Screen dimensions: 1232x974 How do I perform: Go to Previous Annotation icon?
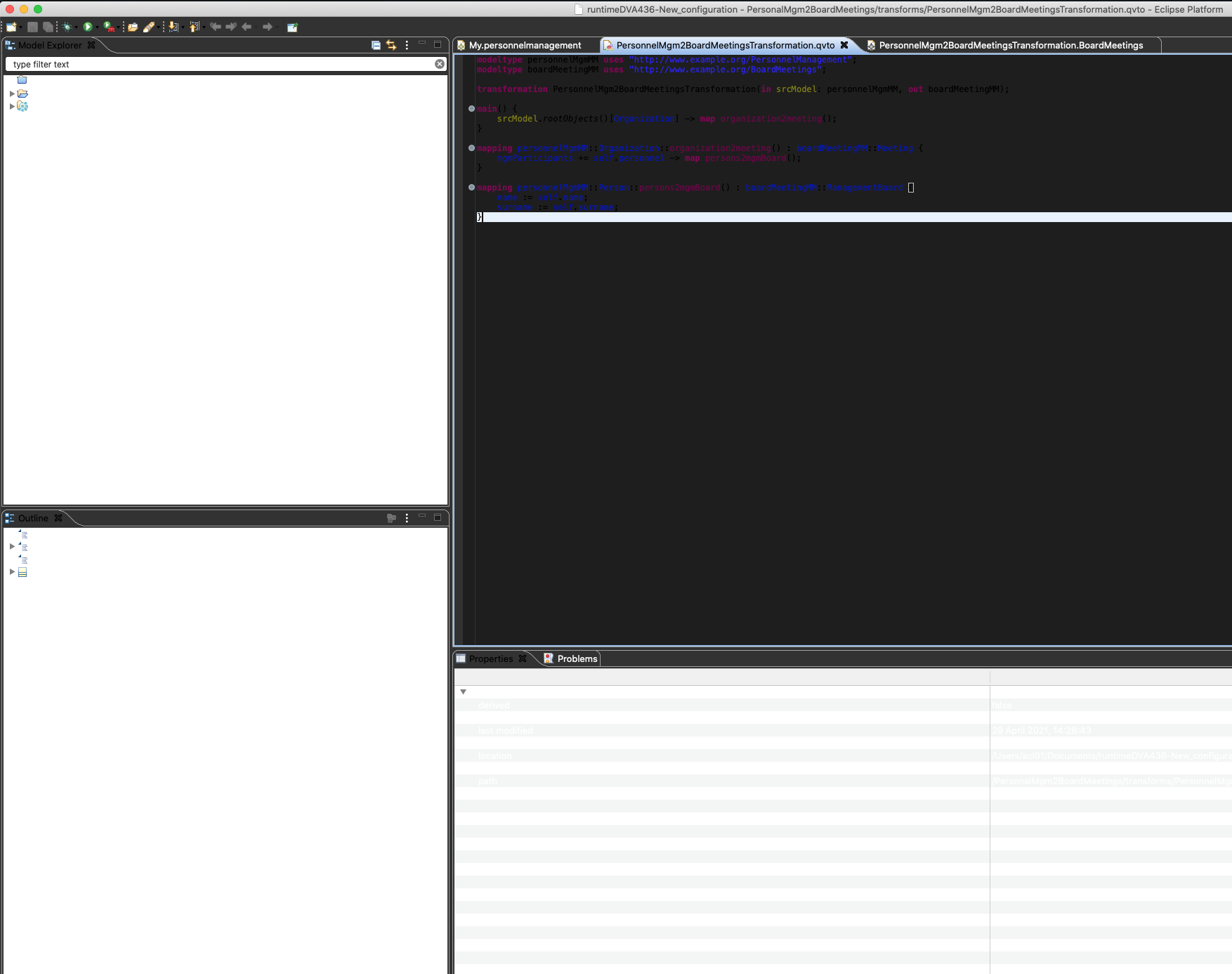pyautogui.click(x=195, y=27)
